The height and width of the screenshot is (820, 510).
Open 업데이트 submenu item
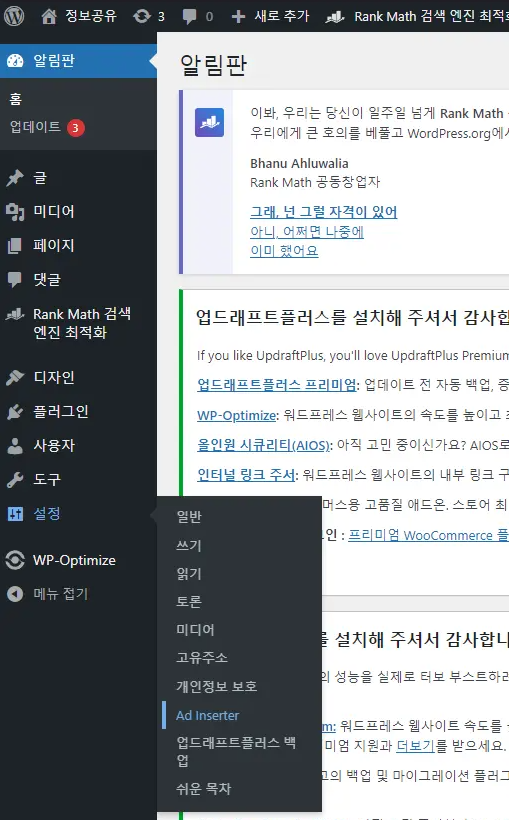point(35,127)
